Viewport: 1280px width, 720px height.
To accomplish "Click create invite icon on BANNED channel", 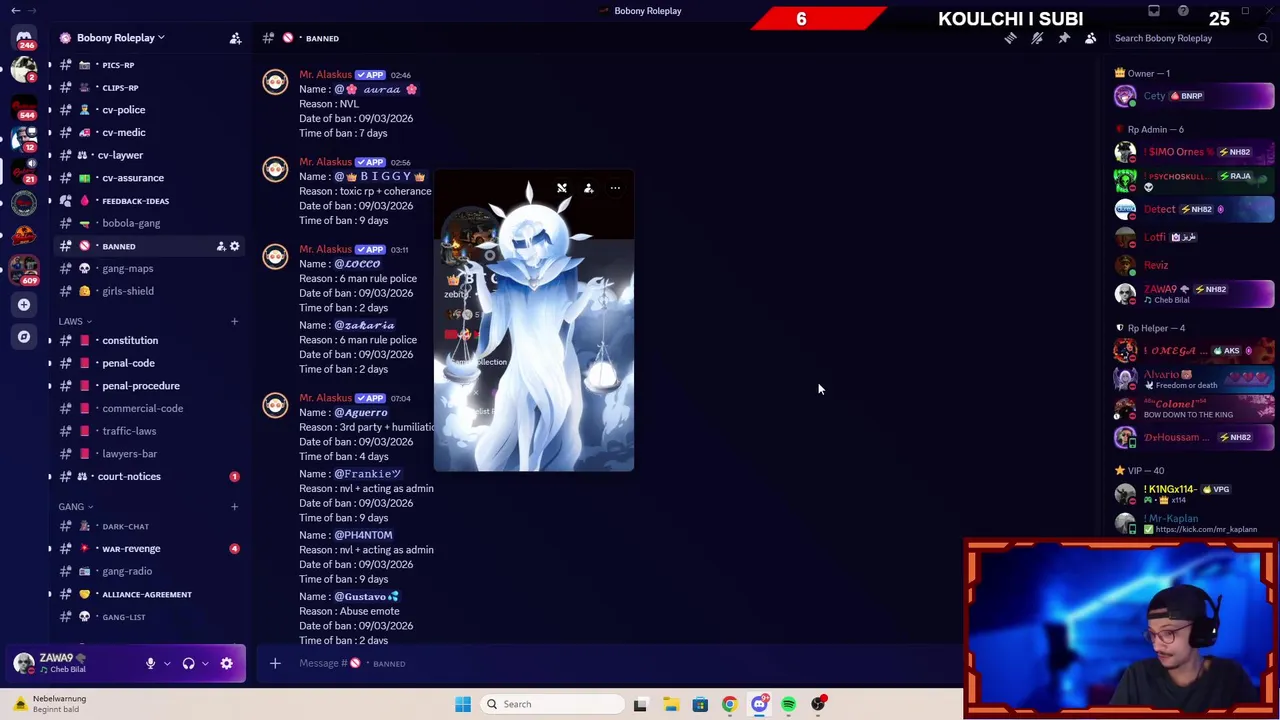I will 220,246.
